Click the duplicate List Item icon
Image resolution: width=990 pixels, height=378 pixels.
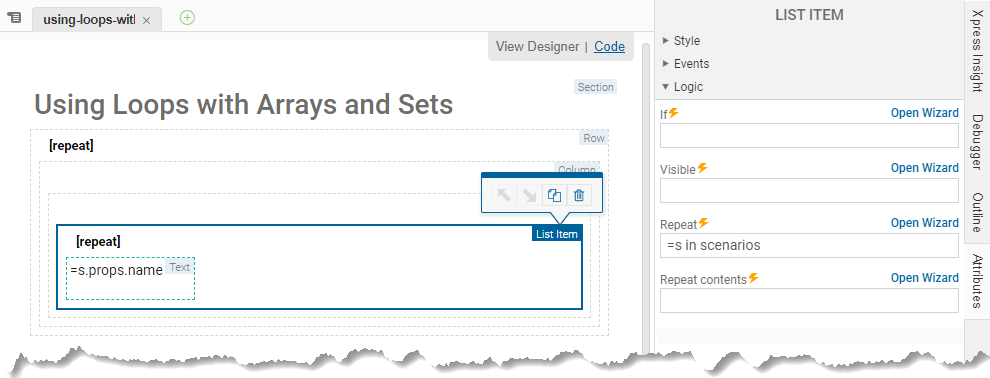(x=554, y=196)
